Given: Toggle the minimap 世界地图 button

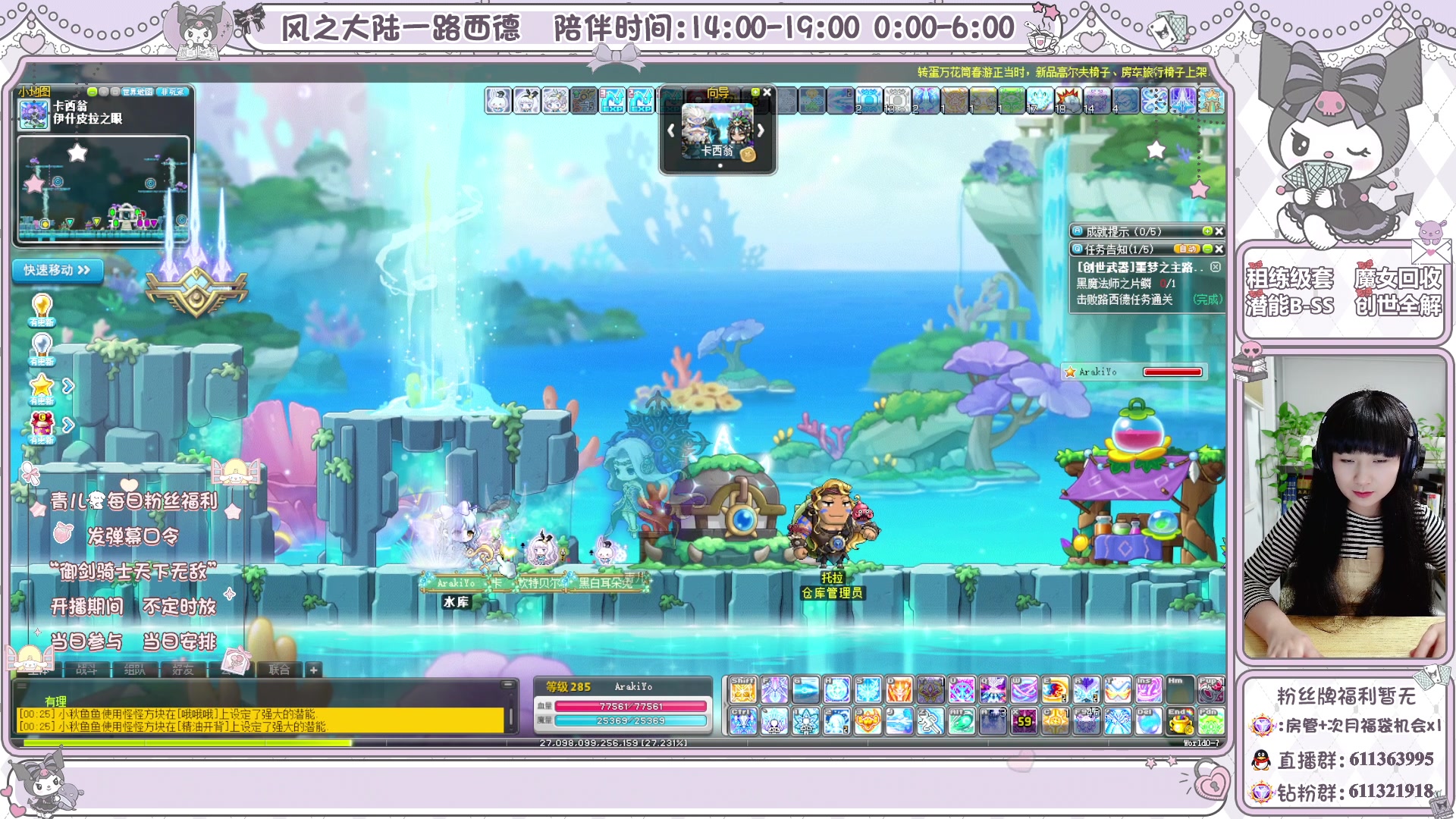Looking at the screenshot, I should (x=137, y=92).
